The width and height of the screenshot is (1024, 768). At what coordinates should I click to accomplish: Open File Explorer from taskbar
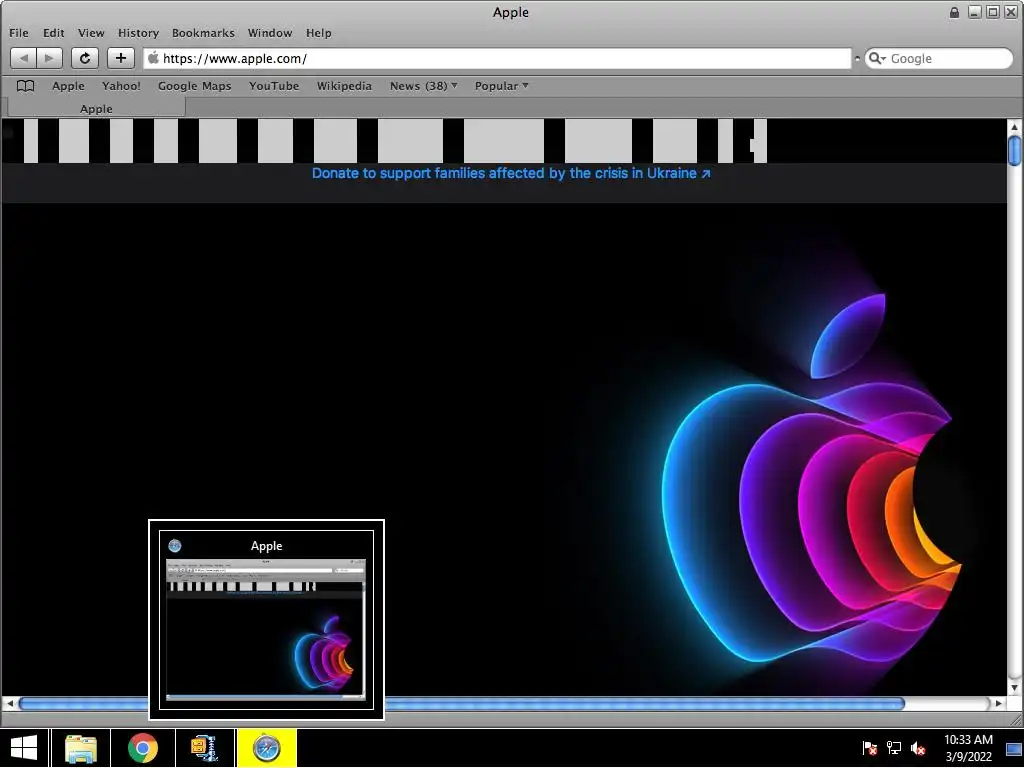81,748
